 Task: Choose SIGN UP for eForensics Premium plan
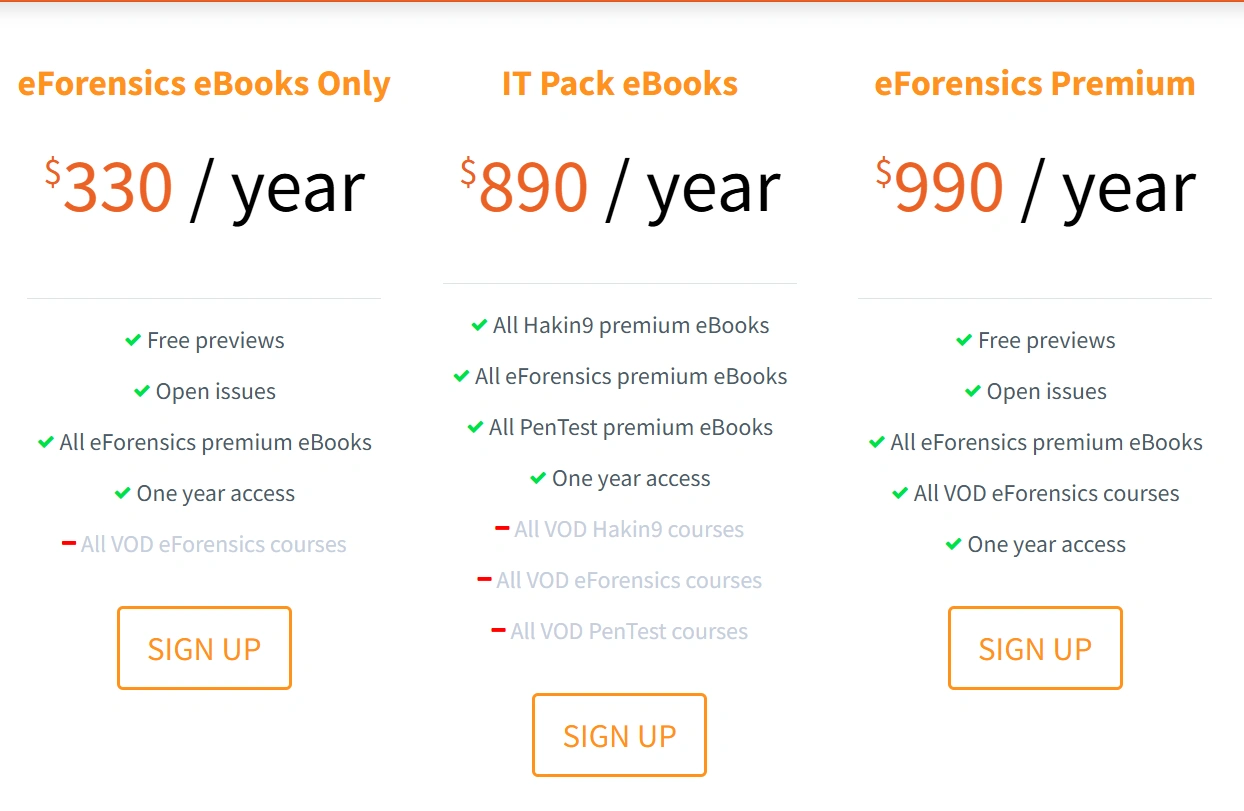point(1035,648)
